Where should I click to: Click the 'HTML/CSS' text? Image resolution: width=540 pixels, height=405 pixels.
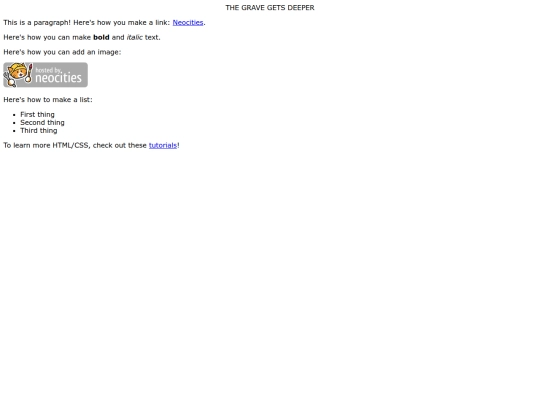coord(71,145)
